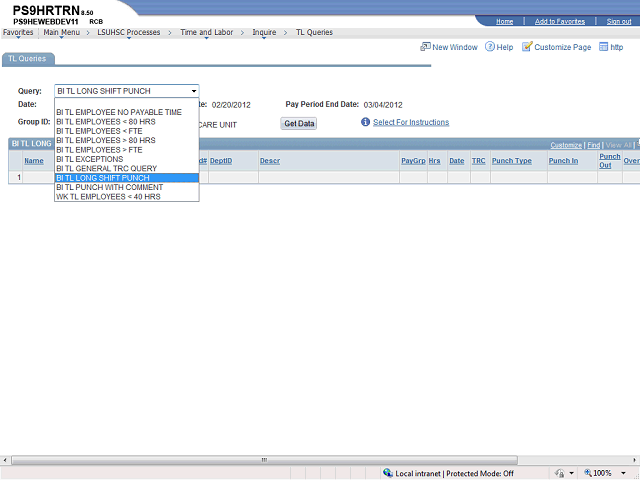Image resolution: width=640 pixels, height=480 pixels.
Task: Click the Local intranet globe icon in status bar
Action: 388,473
